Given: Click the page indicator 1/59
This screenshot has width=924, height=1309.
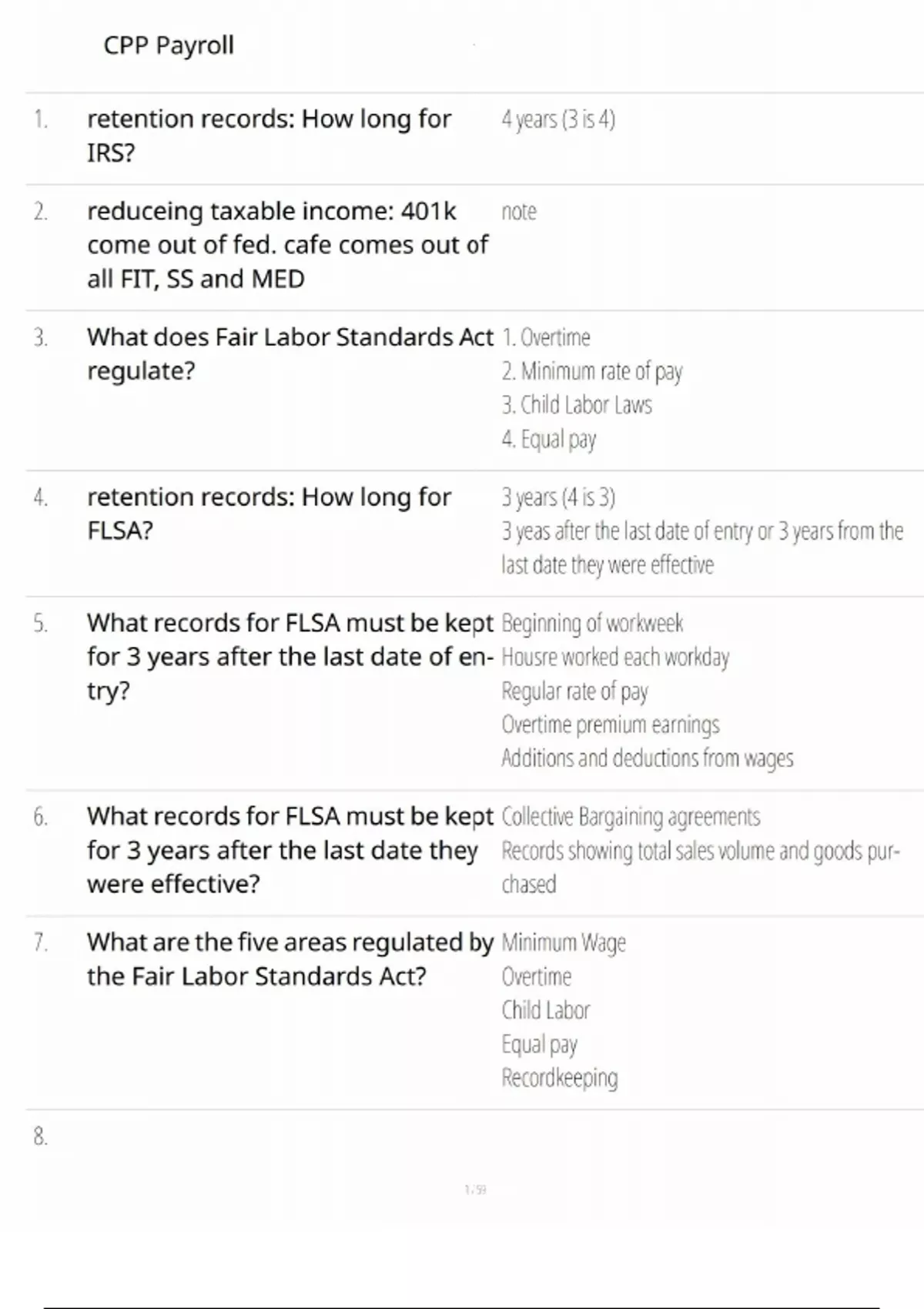Looking at the screenshot, I should [x=475, y=1190].
